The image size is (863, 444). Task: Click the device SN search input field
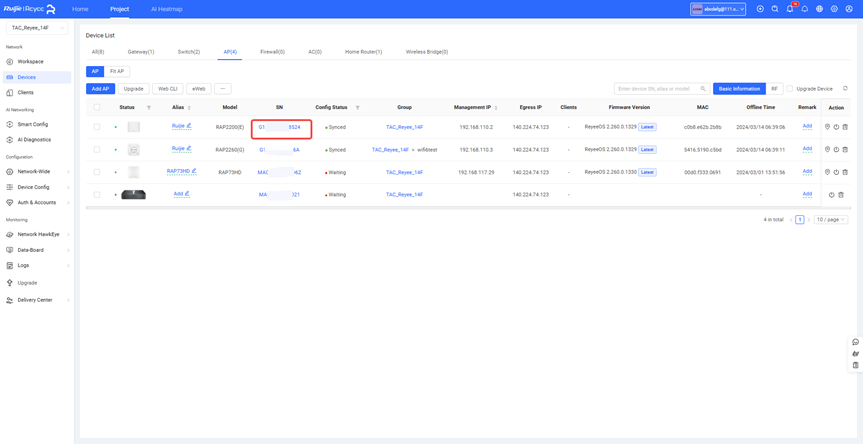click(656, 89)
